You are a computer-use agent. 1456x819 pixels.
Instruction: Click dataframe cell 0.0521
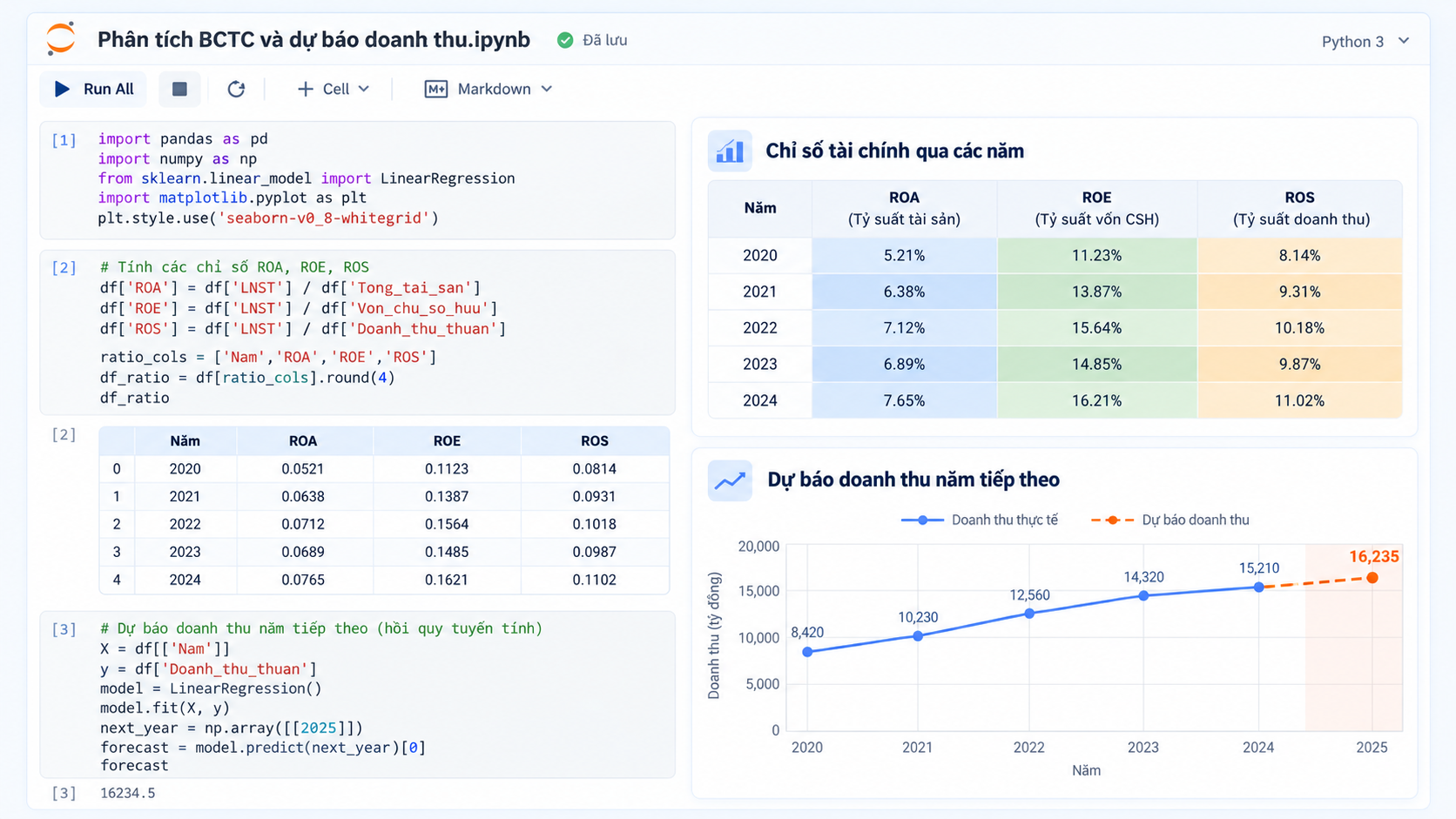pos(303,468)
